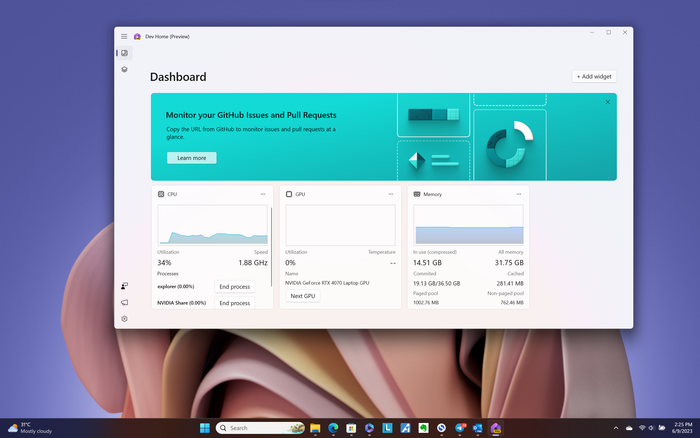The width and height of the screenshot is (700, 438).
Task: Launch Microsoft Edge from taskbar
Action: pyautogui.click(x=333, y=428)
